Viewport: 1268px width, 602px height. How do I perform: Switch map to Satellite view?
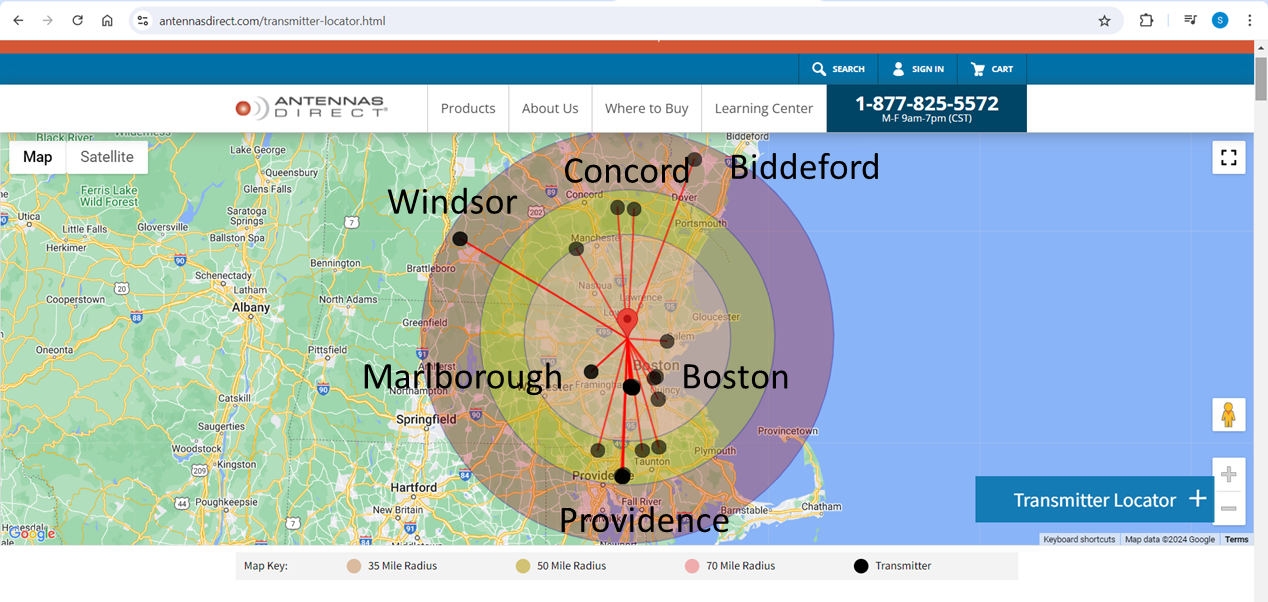coord(107,157)
